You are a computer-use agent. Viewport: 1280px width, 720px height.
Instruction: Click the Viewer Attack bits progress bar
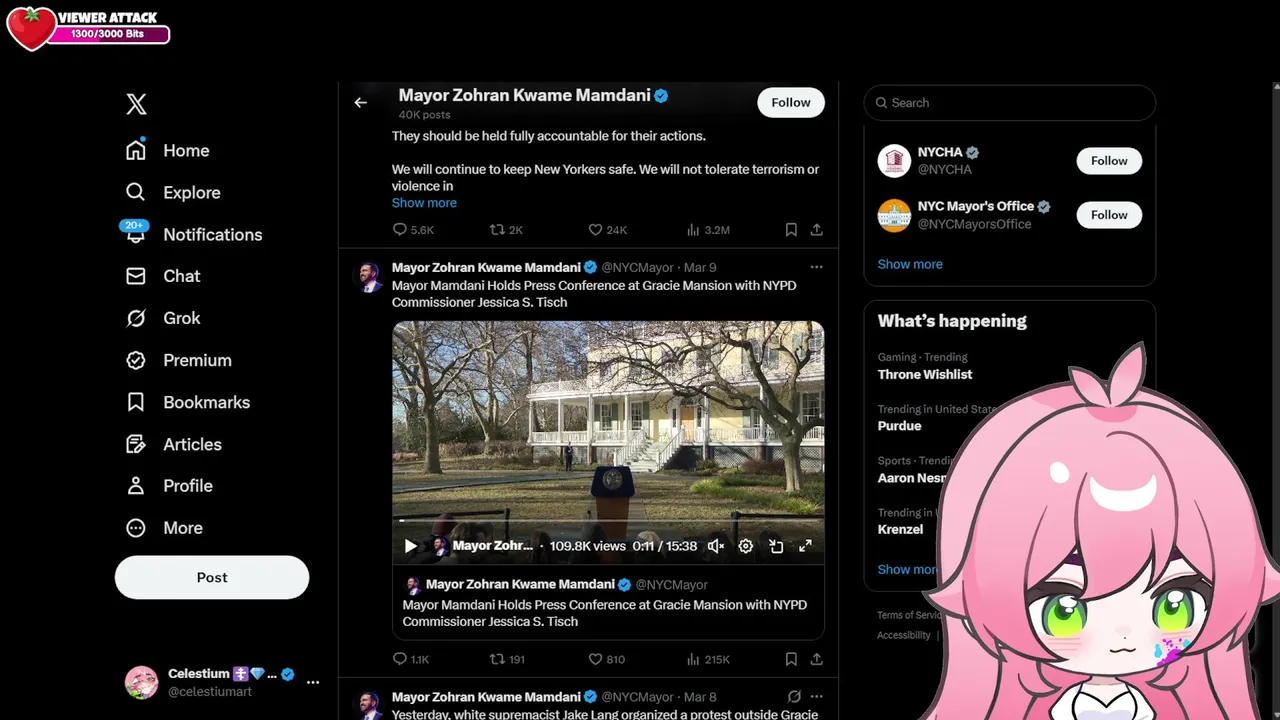click(108, 35)
